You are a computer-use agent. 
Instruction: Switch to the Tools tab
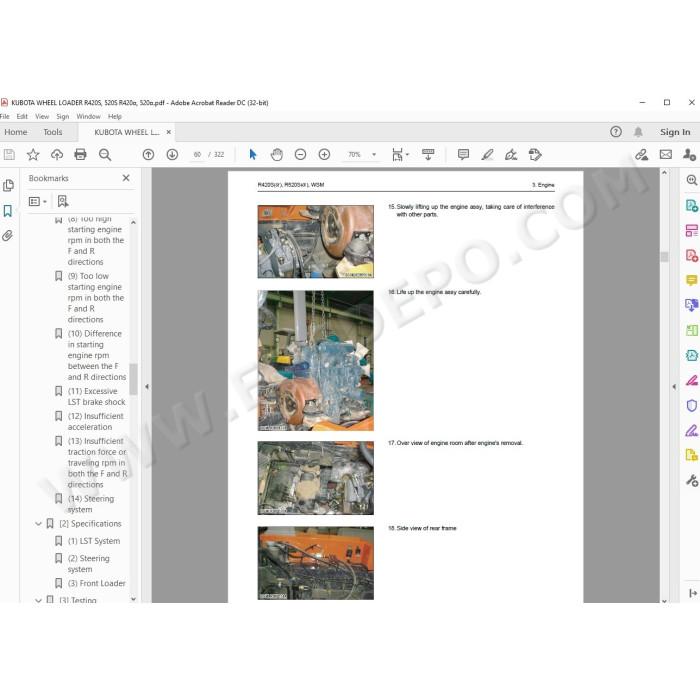[53, 132]
